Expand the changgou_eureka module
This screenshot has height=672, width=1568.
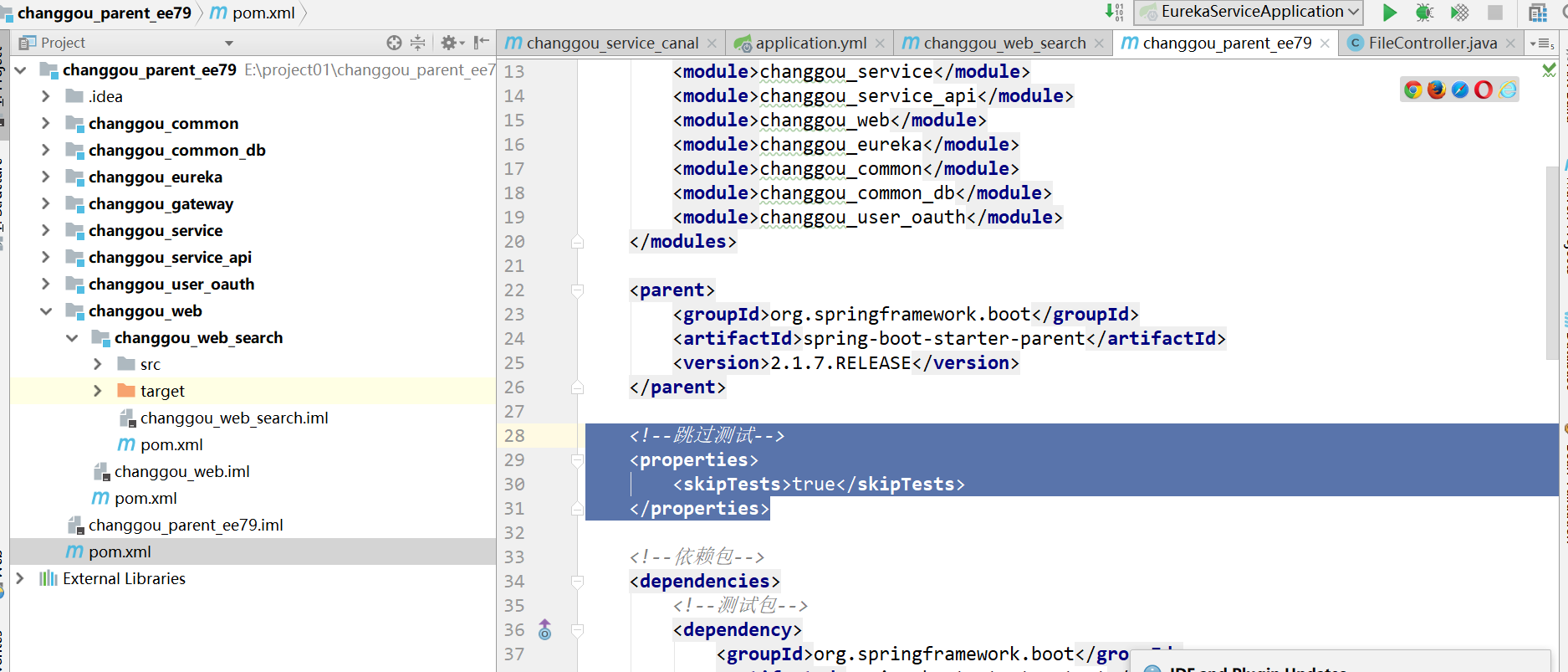click(46, 177)
